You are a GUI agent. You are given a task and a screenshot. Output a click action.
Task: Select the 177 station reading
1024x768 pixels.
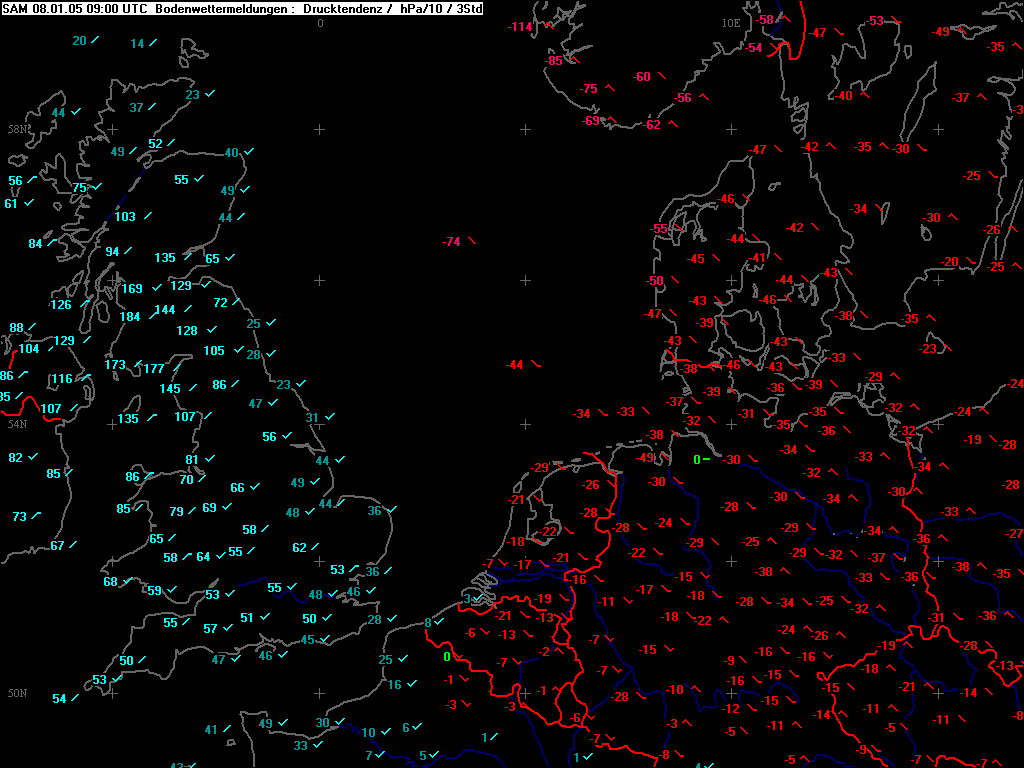point(154,369)
